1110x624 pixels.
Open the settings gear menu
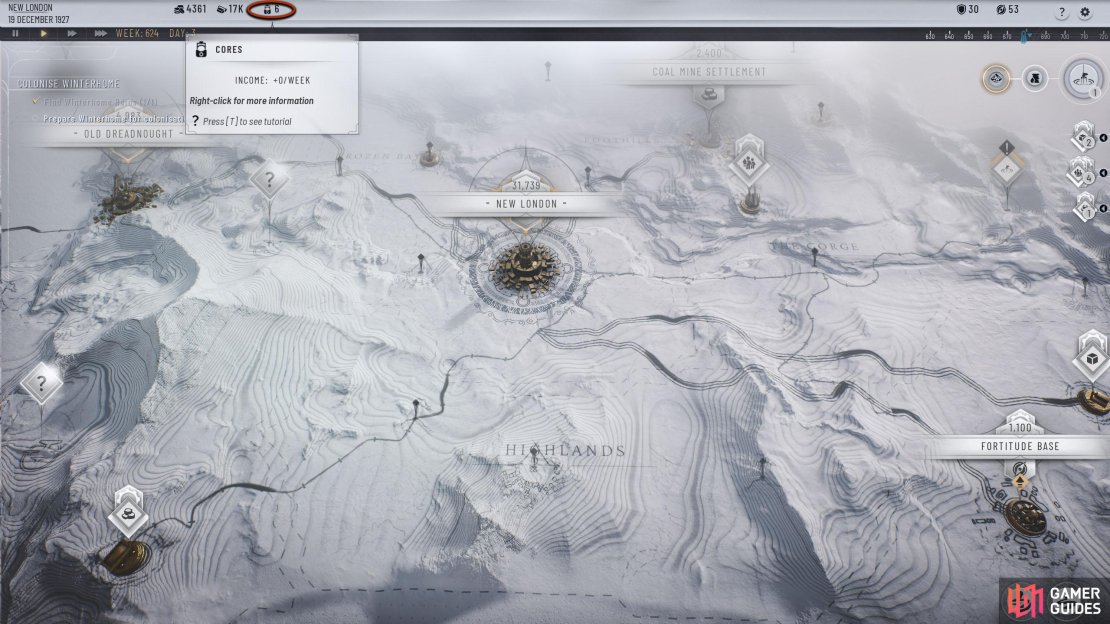point(1085,12)
